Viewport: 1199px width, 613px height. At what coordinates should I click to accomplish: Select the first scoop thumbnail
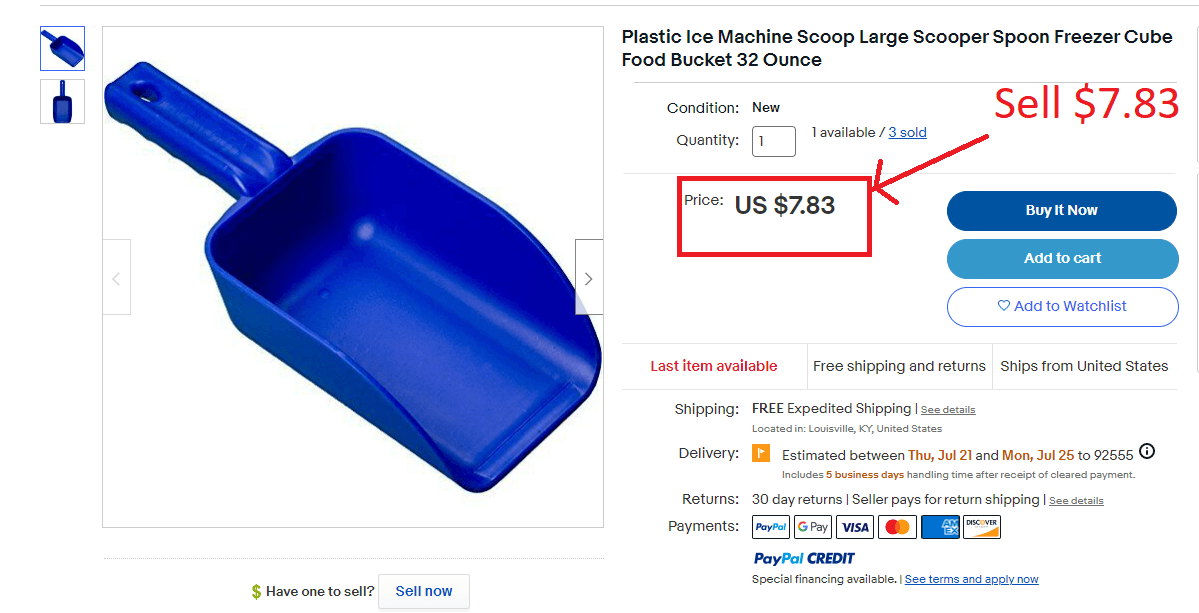click(x=62, y=48)
